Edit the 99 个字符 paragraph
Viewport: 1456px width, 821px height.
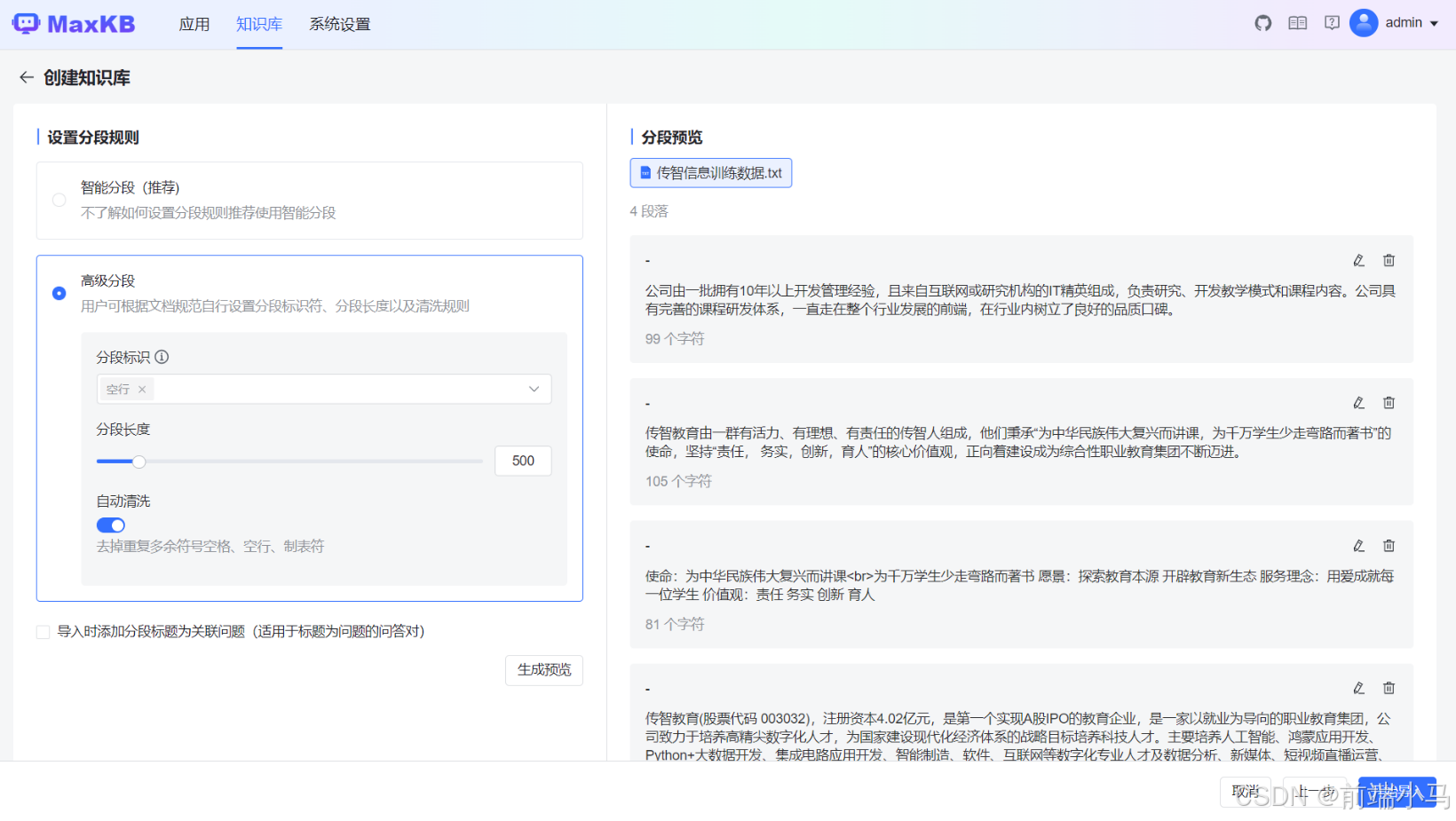coord(1358,260)
